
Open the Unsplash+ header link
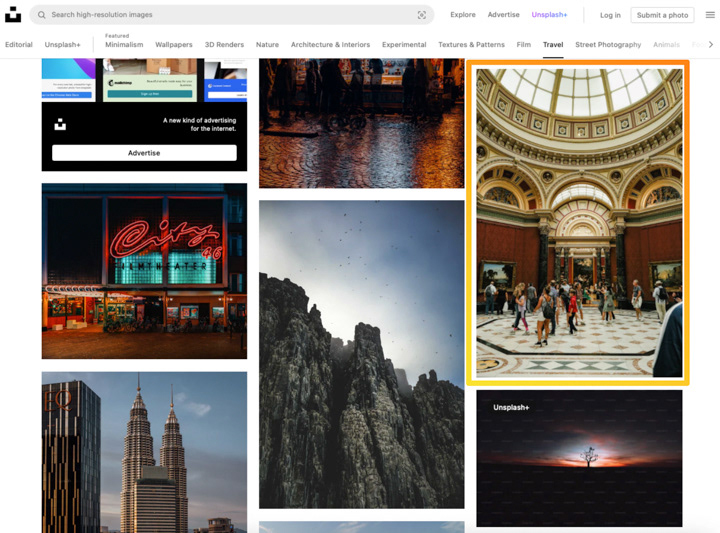549,15
